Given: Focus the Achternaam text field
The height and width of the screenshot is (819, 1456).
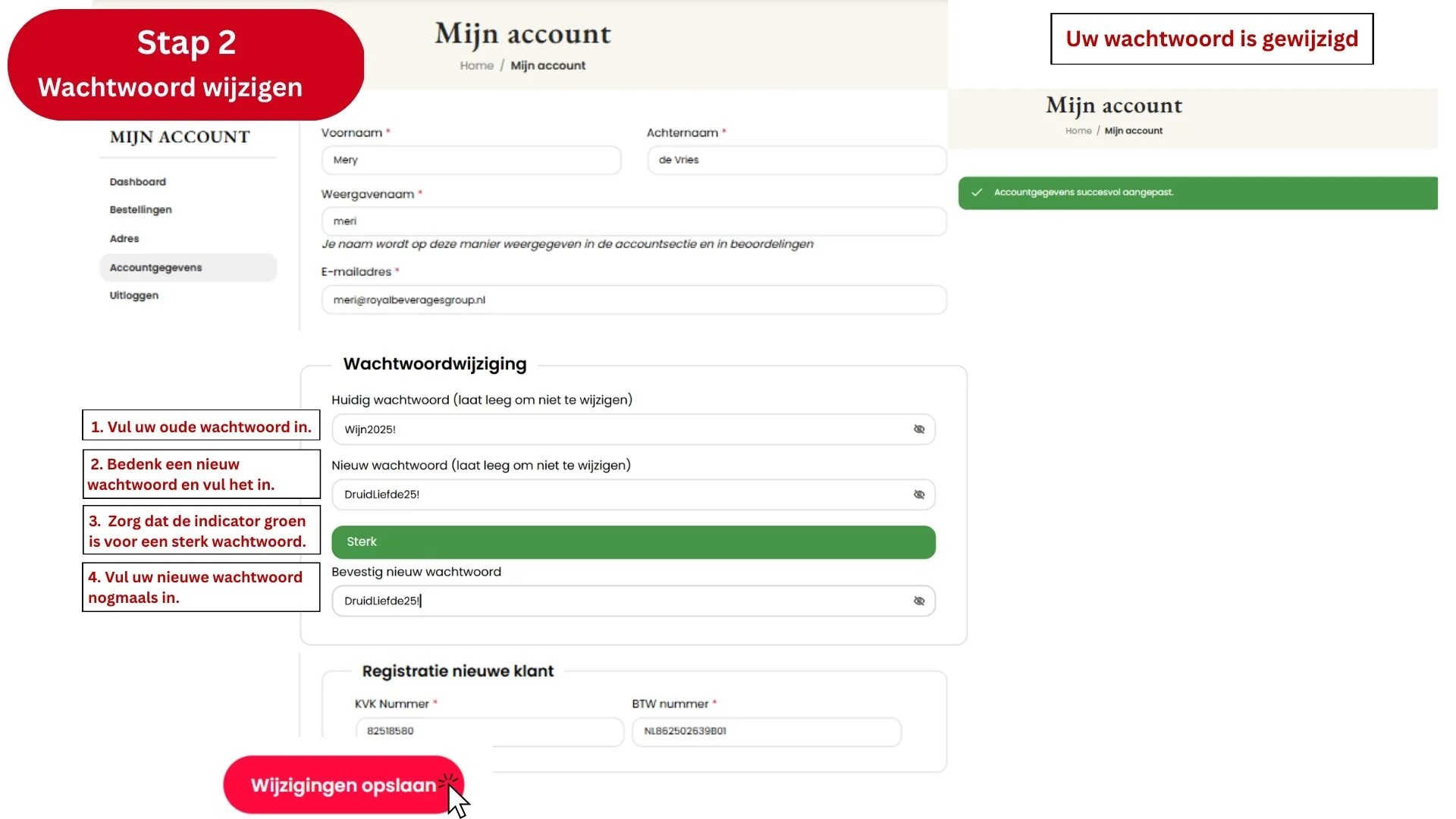Looking at the screenshot, I should click(796, 160).
